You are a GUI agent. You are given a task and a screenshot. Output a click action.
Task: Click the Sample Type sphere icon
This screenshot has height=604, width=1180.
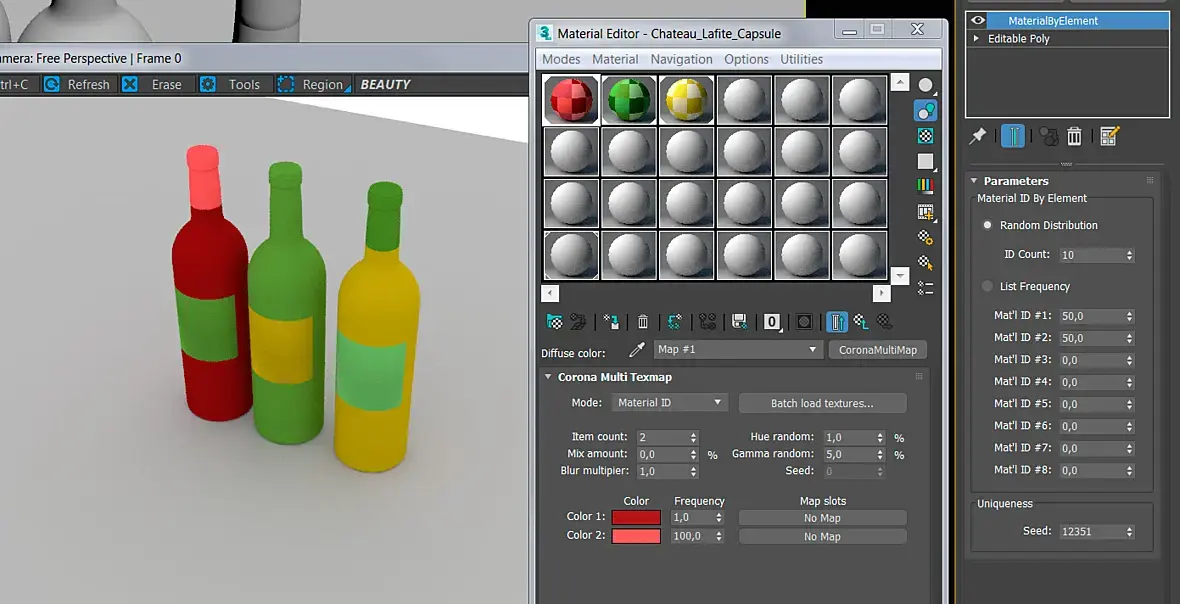[926, 86]
